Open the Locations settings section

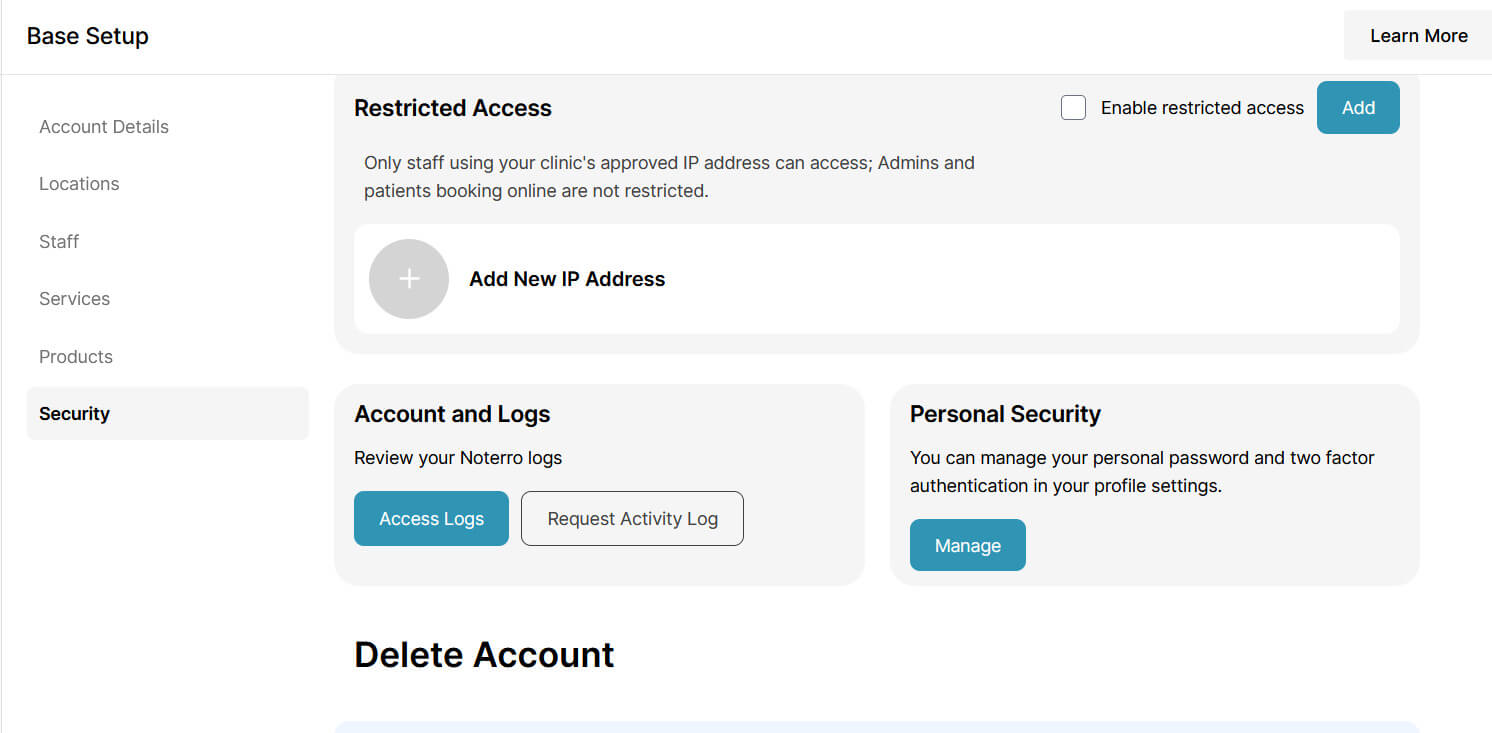[x=79, y=183]
